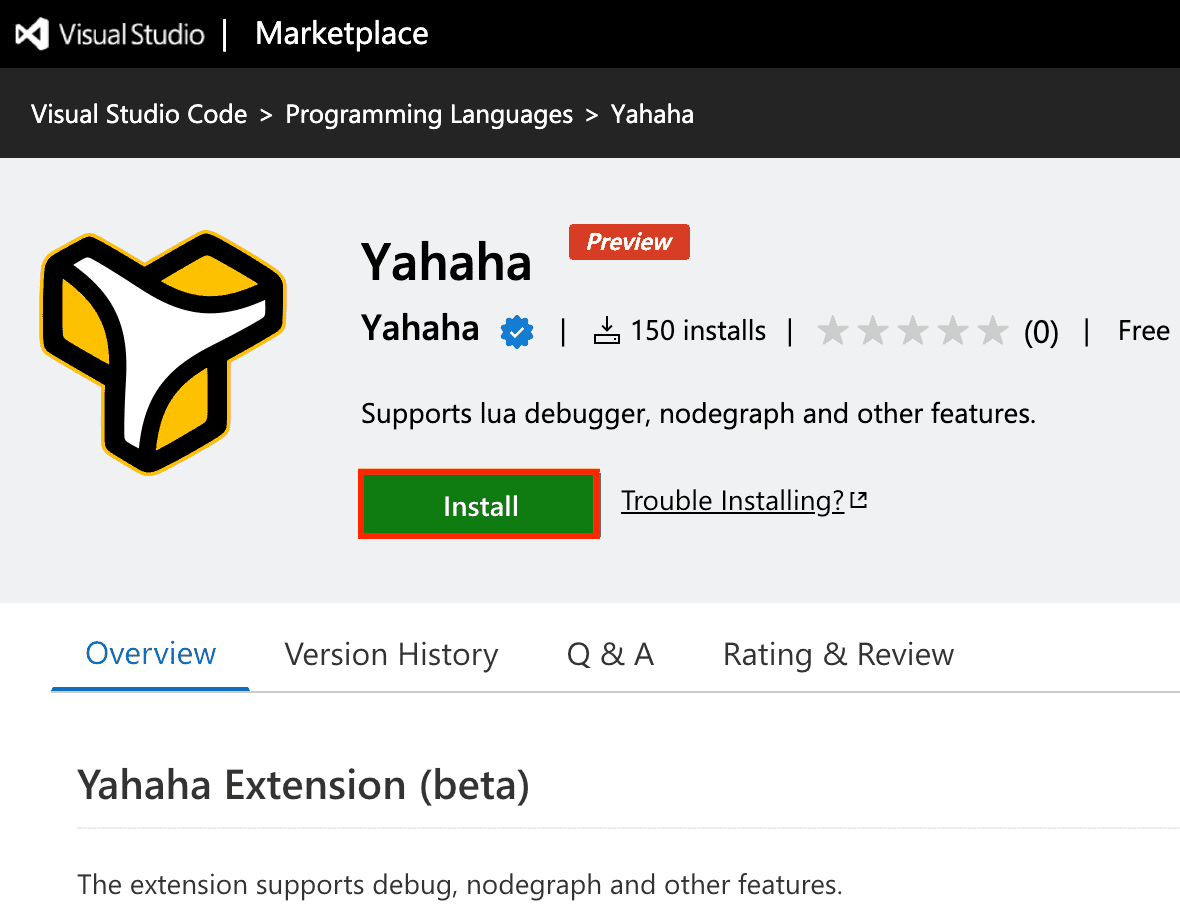The image size is (1180, 918).
Task: Click the Yahaha publisher name link
Action: pos(420,330)
